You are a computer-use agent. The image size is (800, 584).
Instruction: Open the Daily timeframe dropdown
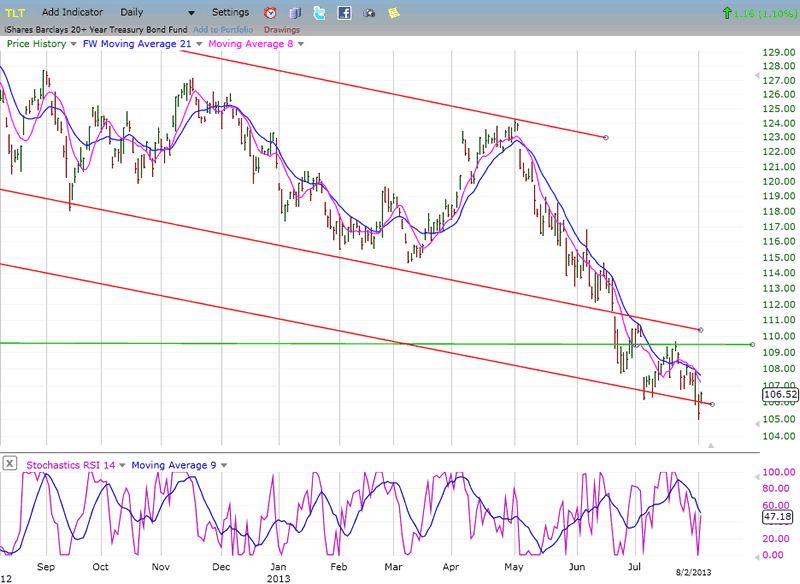point(141,12)
